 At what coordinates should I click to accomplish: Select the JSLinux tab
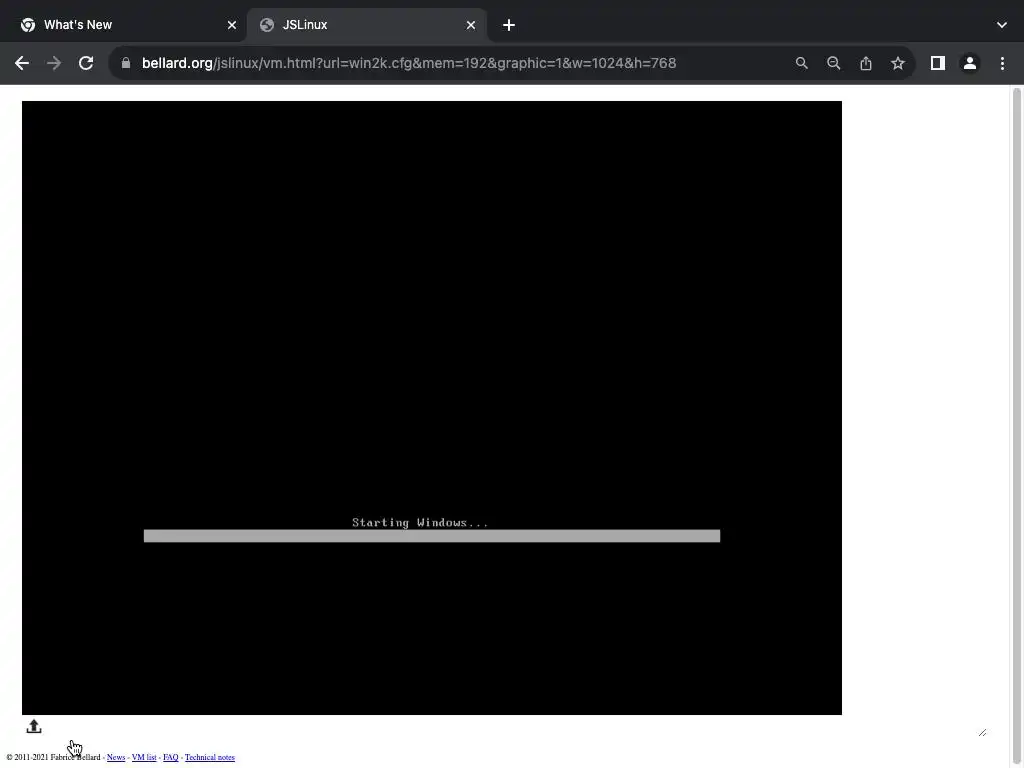tap(366, 25)
